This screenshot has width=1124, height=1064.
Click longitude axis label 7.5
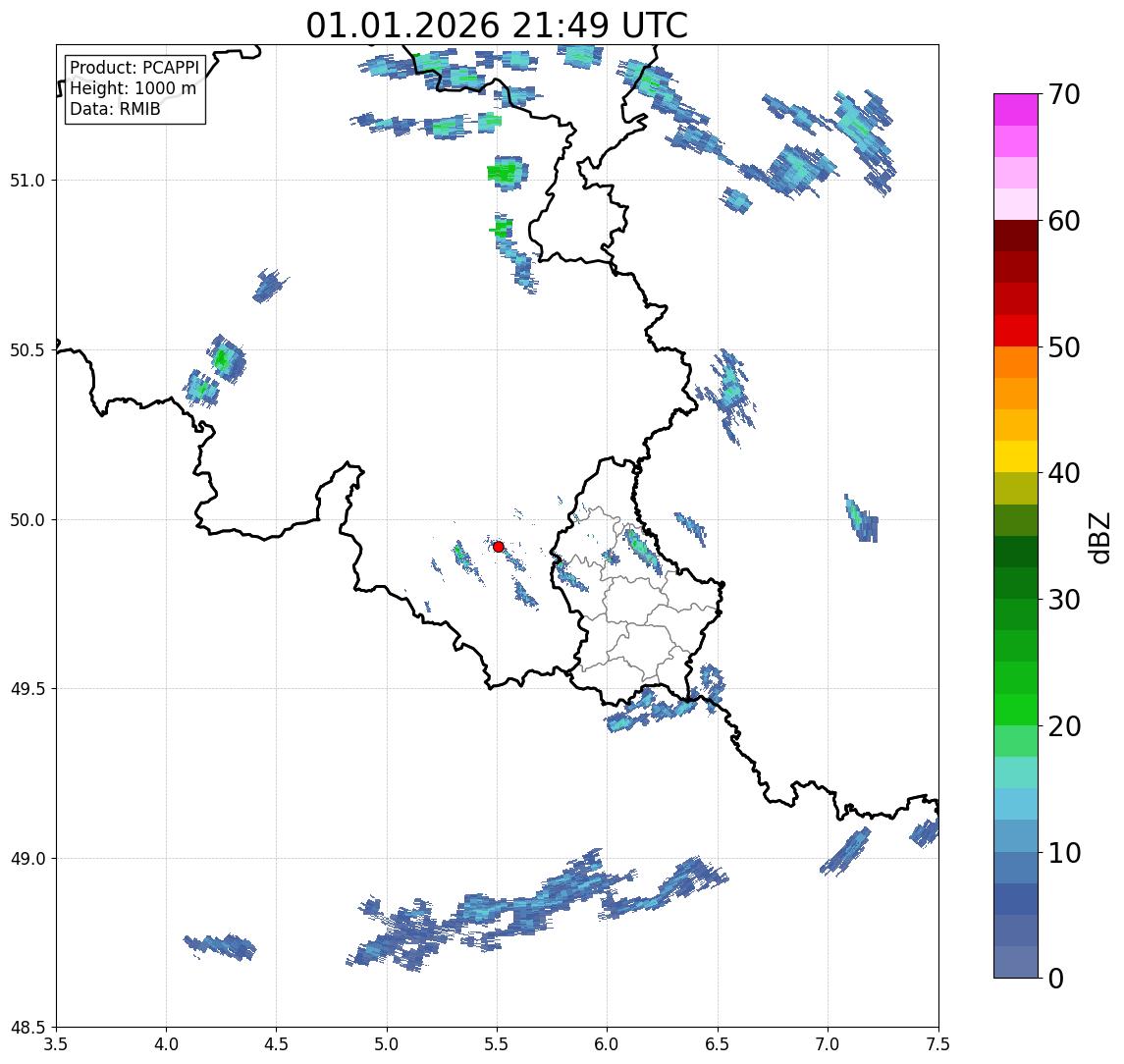(x=938, y=1044)
